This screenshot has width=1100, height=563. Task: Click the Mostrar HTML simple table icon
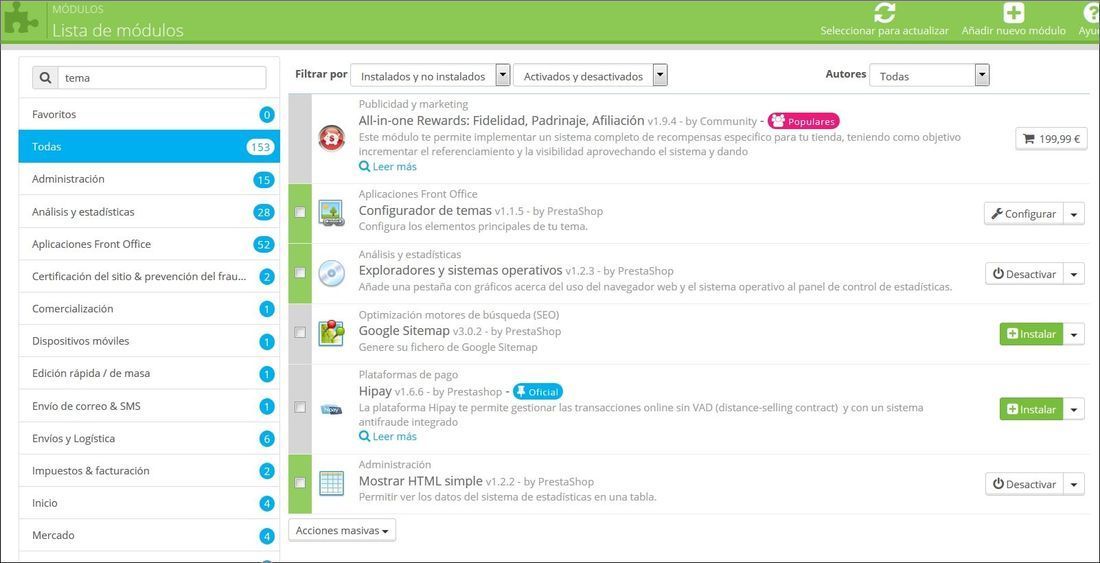coord(330,483)
